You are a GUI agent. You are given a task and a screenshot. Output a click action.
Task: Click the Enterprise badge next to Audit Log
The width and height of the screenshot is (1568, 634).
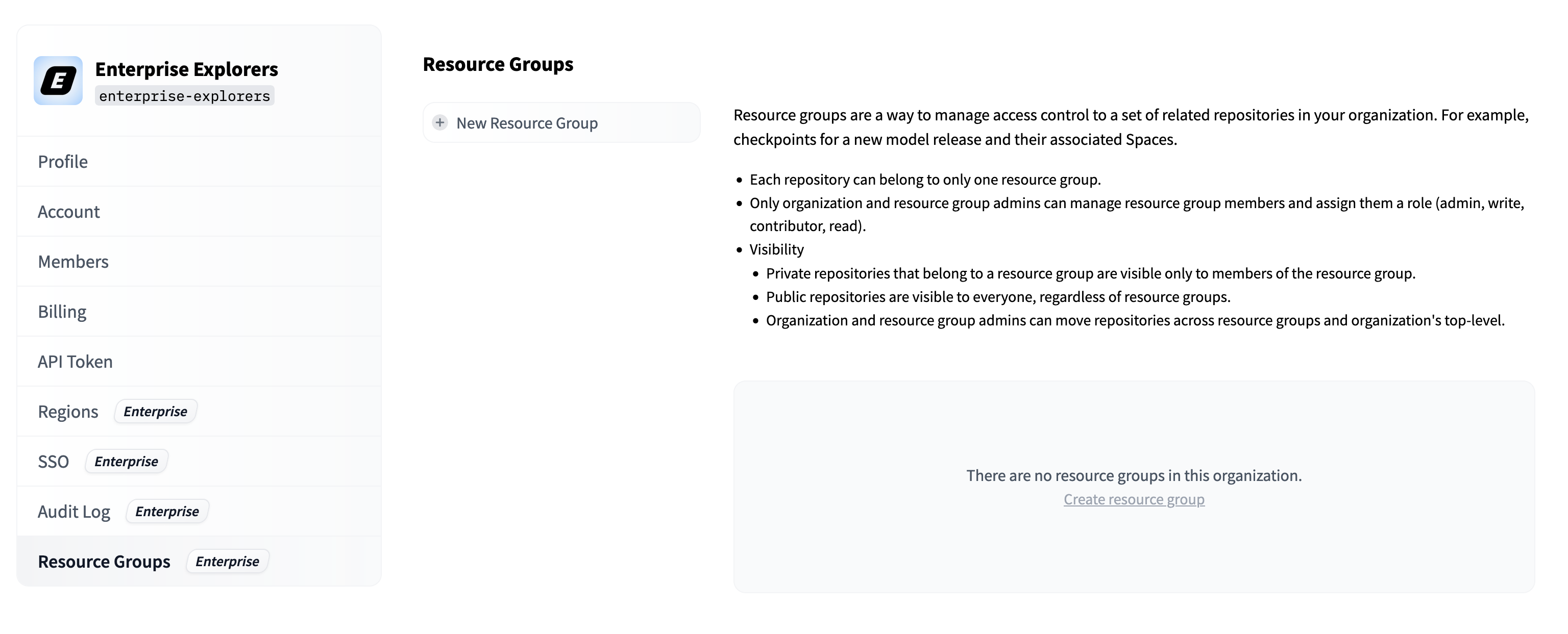167,511
